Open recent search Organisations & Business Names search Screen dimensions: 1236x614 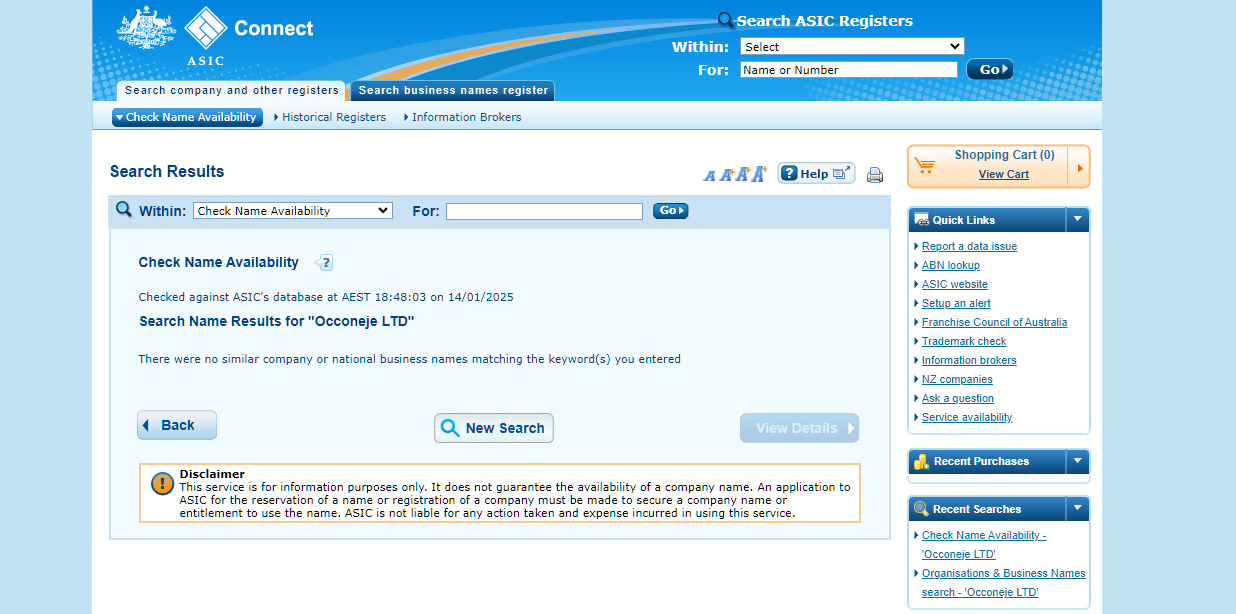pyautogui.click(x=1003, y=582)
